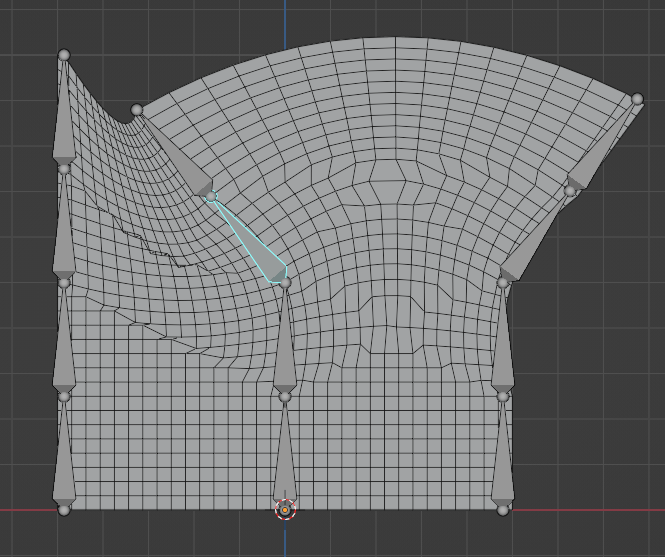Click the joint at mesh's bottom-right corner

click(x=503, y=510)
